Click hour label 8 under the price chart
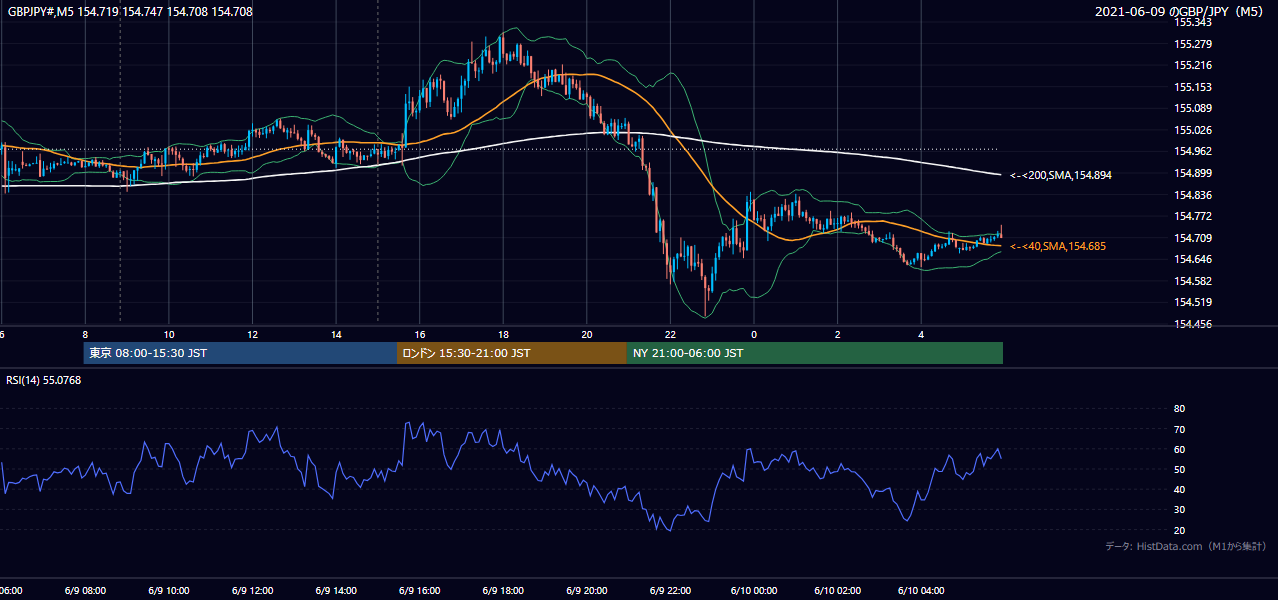 85,334
